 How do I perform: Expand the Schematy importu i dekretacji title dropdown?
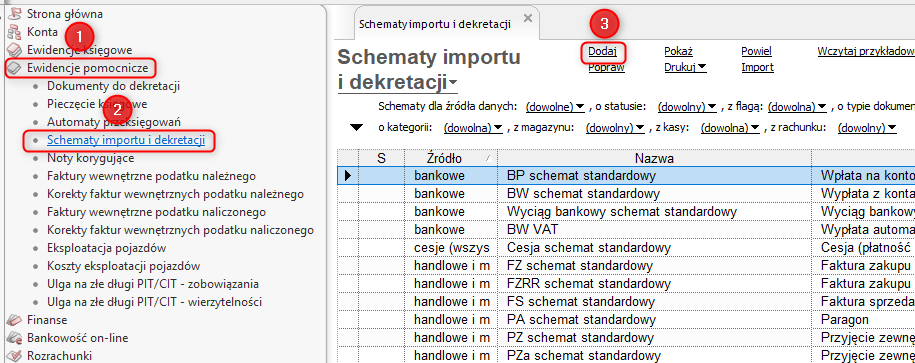click(453, 84)
